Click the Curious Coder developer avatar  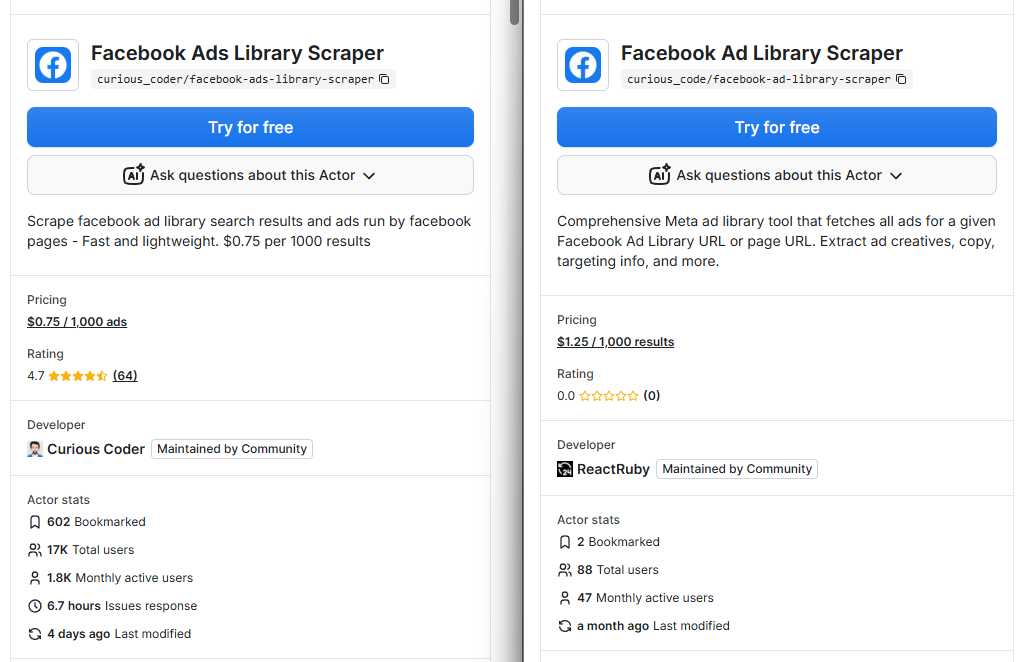coord(35,449)
